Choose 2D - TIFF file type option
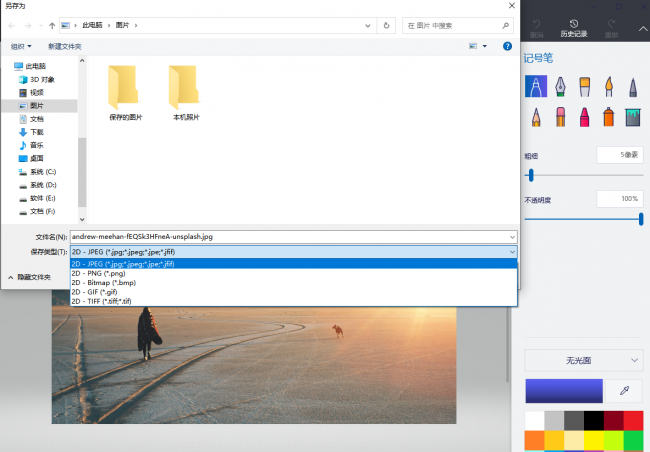Screen dimensions: 650x452 point(293,301)
